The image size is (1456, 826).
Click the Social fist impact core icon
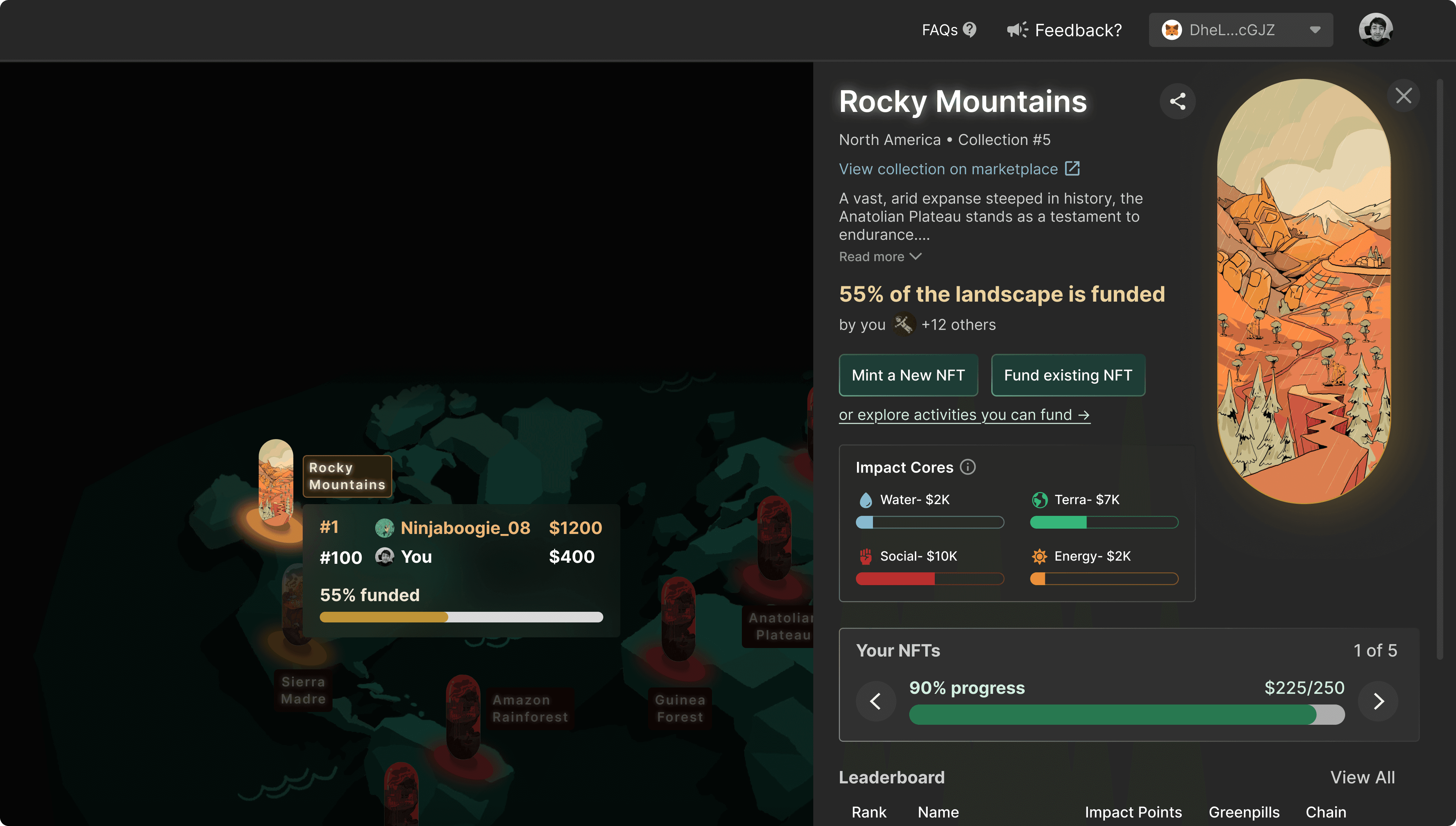[x=865, y=557]
